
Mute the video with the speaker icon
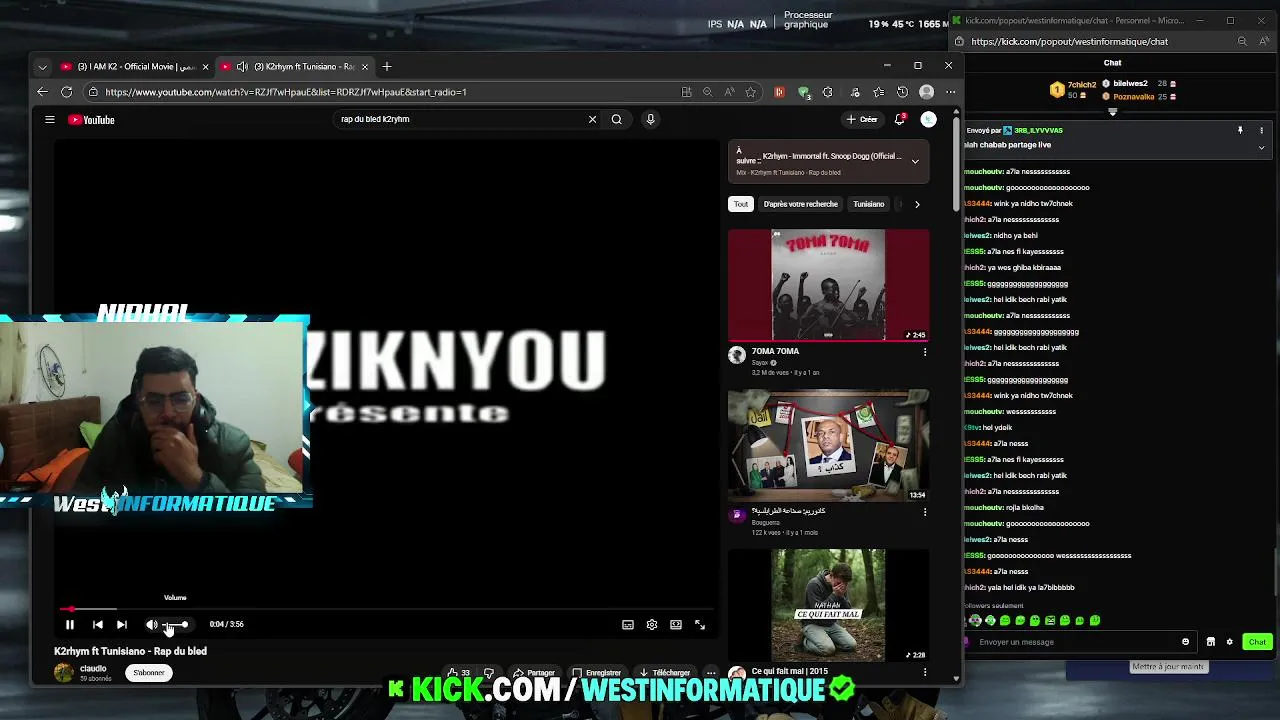coord(152,624)
